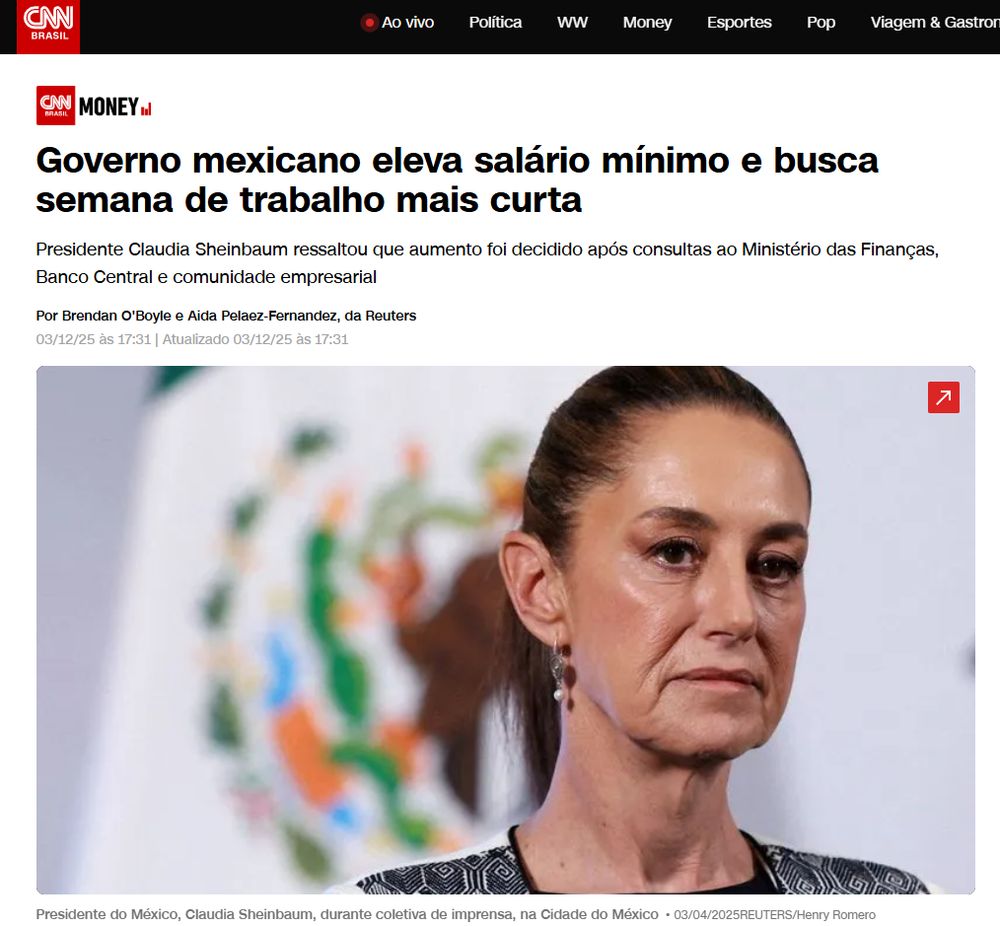Visit Viagem & Gastronomia section

click(x=935, y=22)
